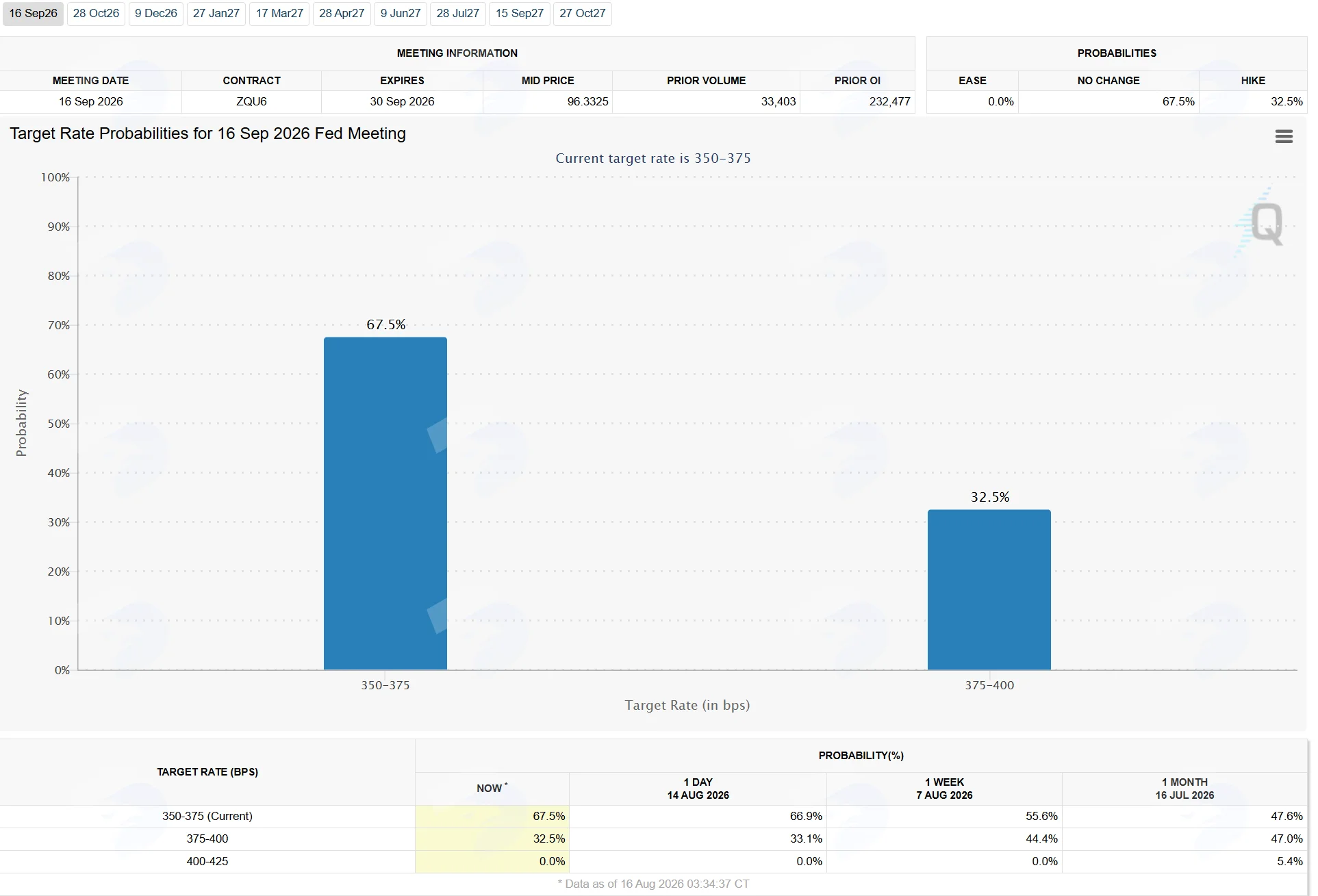Image resolution: width=1318 pixels, height=896 pixels.
Task: Click the 1 MONTH 16 JUL 2026 header
Action: coord(1184,789)
